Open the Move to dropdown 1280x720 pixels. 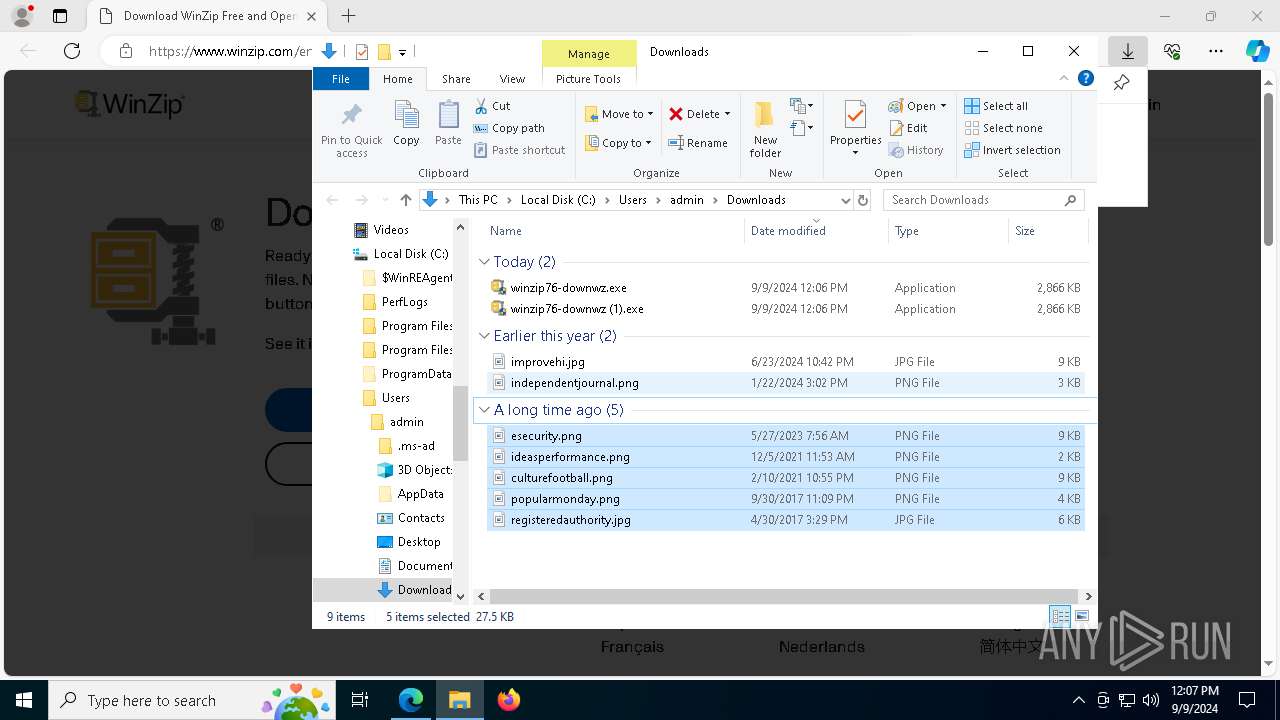click(619, 114)
